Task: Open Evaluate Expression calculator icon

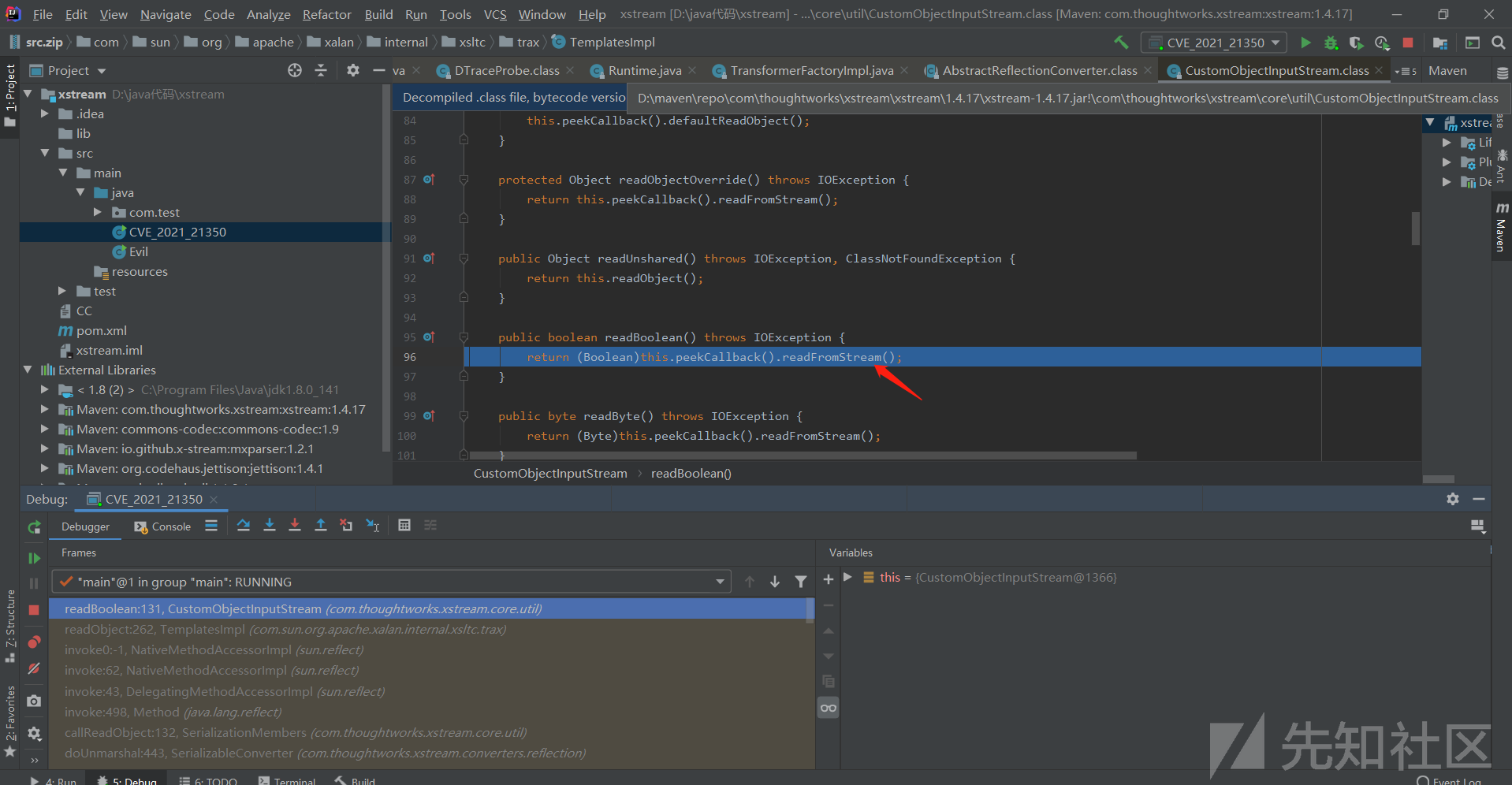Action: coord(404,525)
